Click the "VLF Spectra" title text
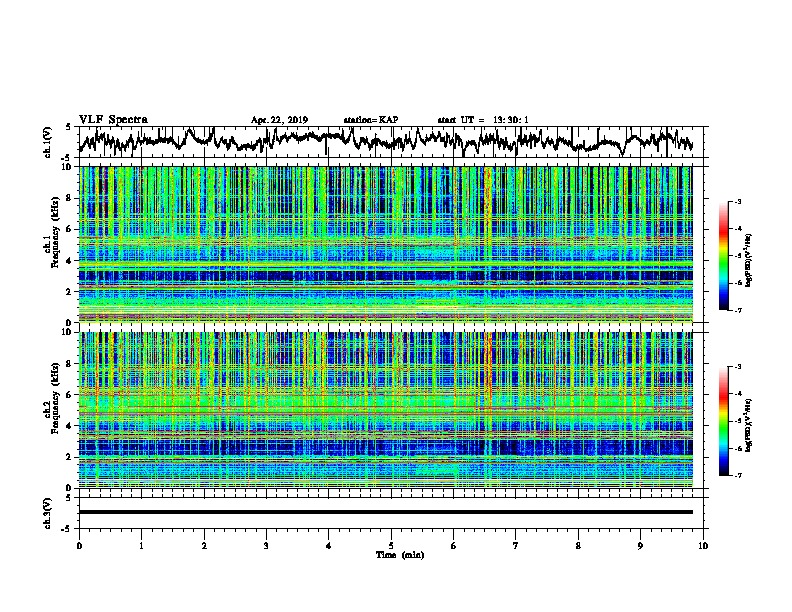This screenshot has height=612, width=792. click(113, 119)
